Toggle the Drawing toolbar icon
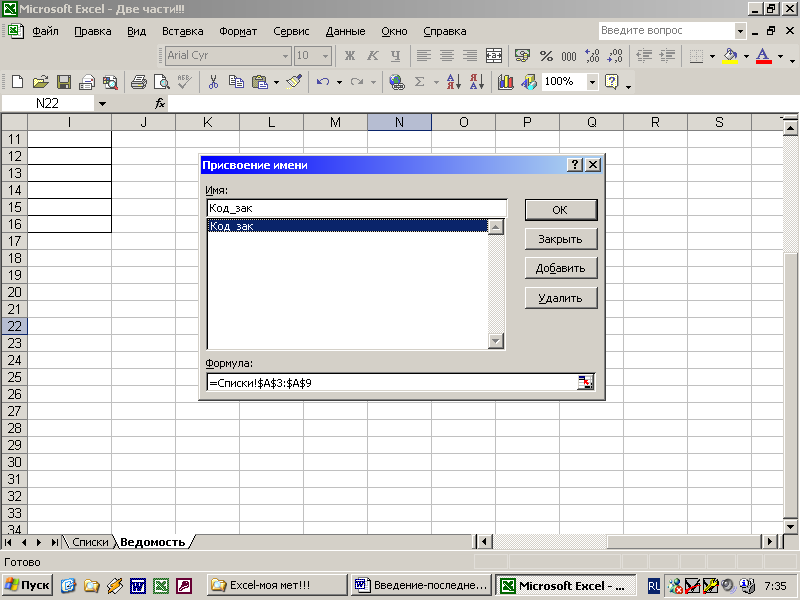The height and width of the screenshot is (600, 800). pyautogui.click(x=529, y=82)
